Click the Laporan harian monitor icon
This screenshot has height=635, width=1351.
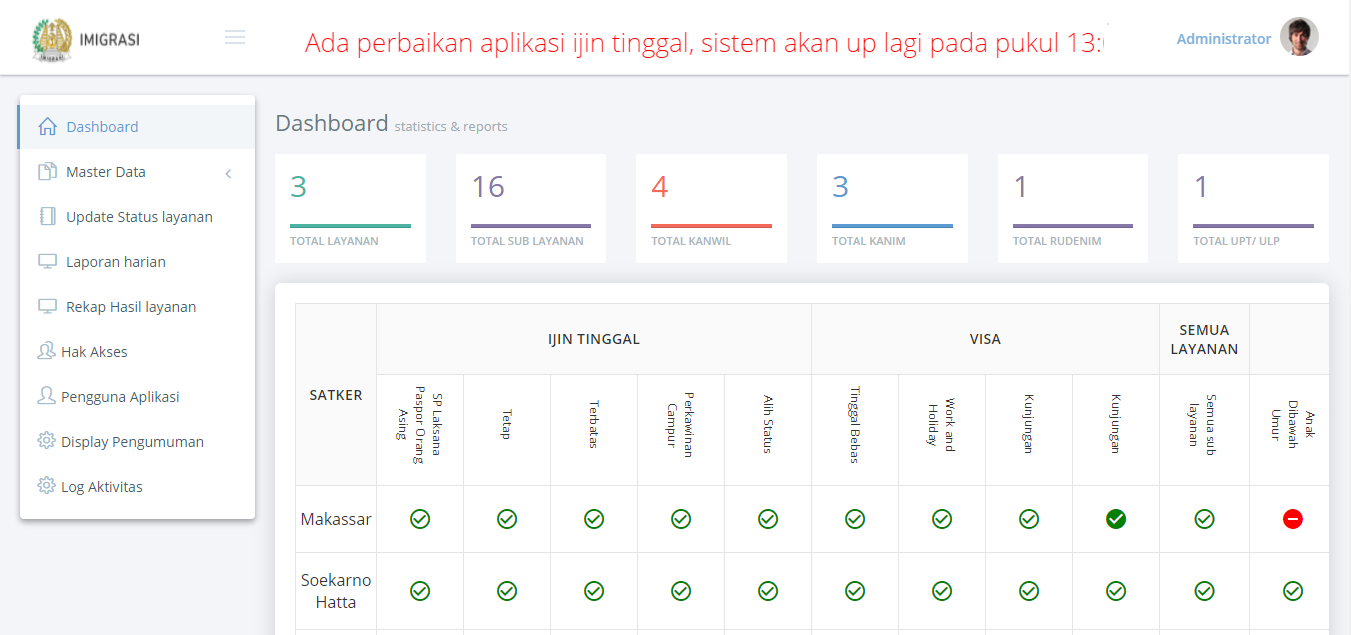[47, 262]
